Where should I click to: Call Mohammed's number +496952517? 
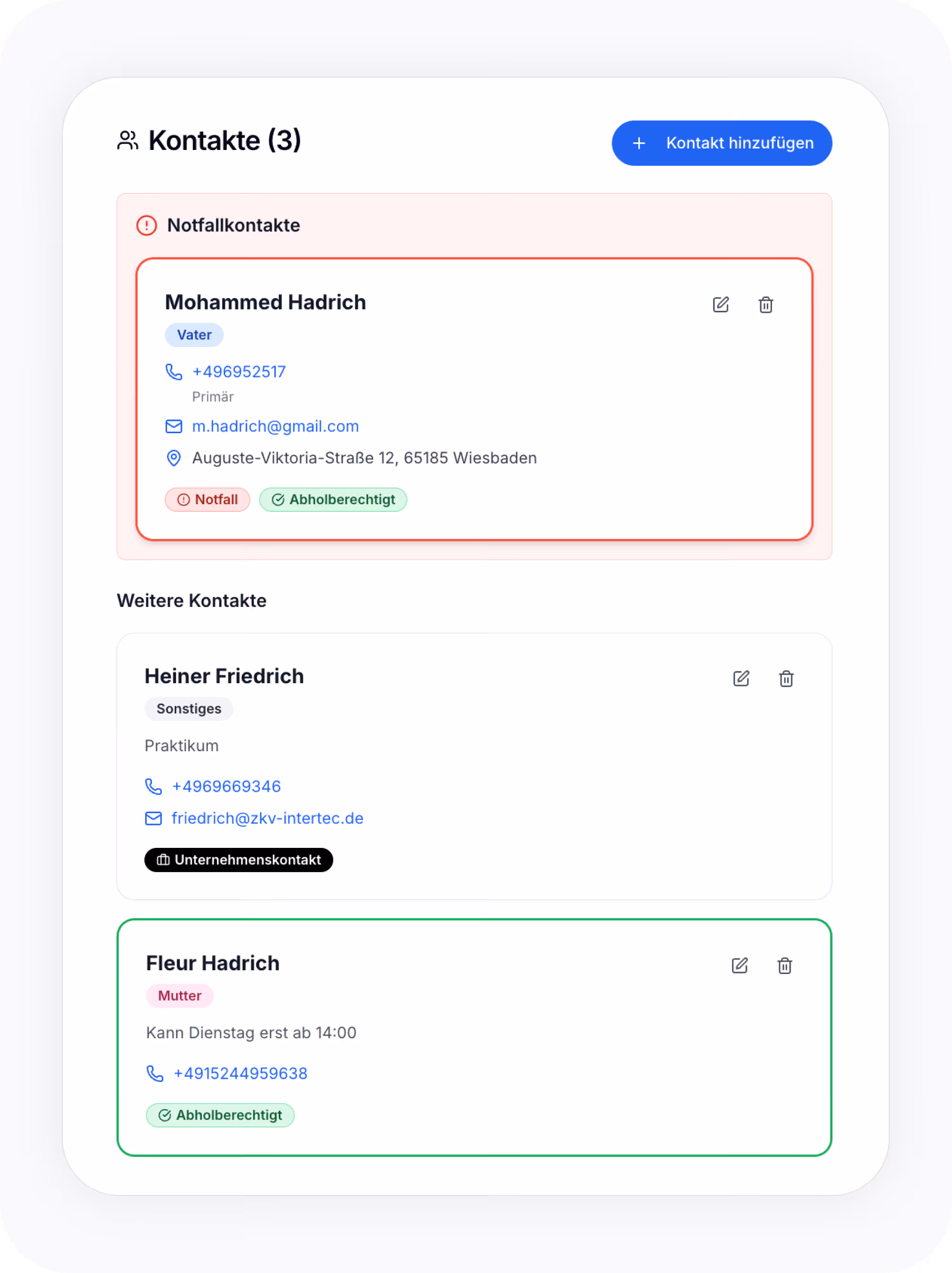(x=239, y=372)
